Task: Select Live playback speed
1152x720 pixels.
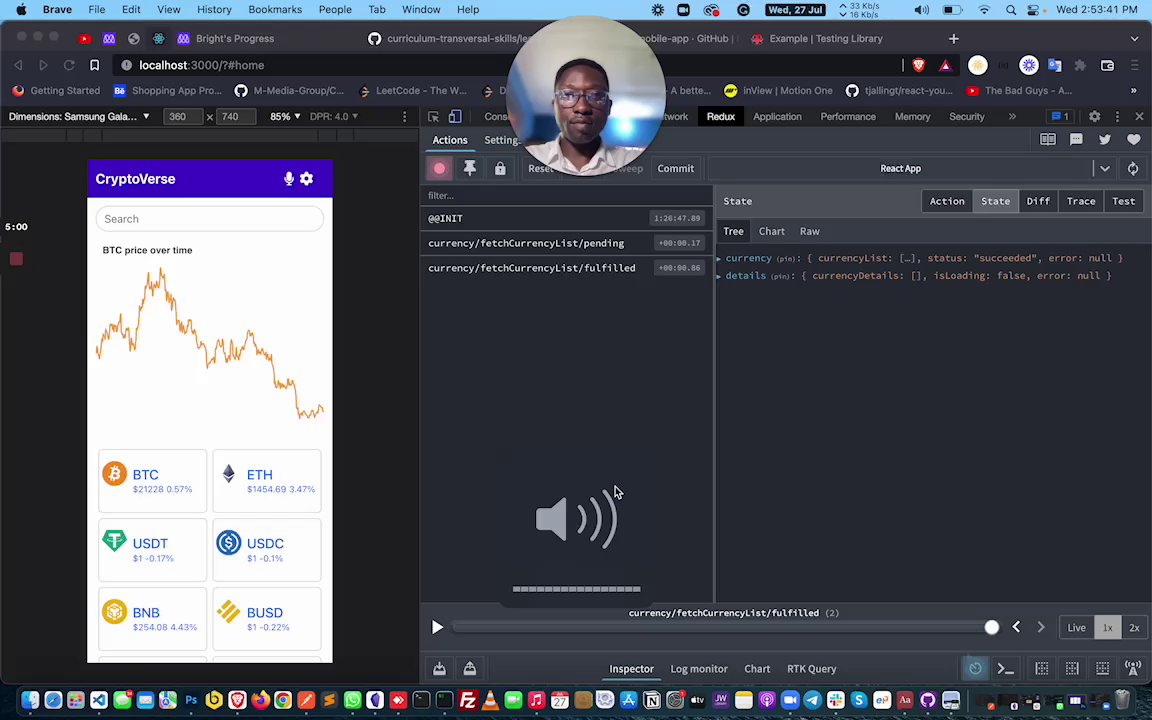Action: [x=1076, y=627]
